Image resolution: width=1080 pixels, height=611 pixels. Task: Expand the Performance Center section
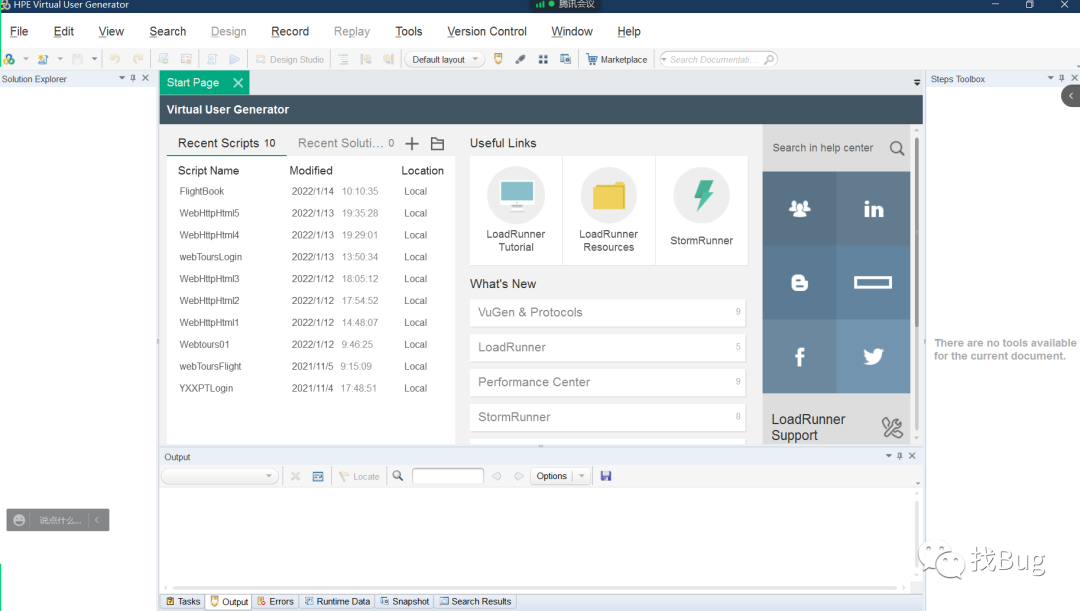(608, 382)
